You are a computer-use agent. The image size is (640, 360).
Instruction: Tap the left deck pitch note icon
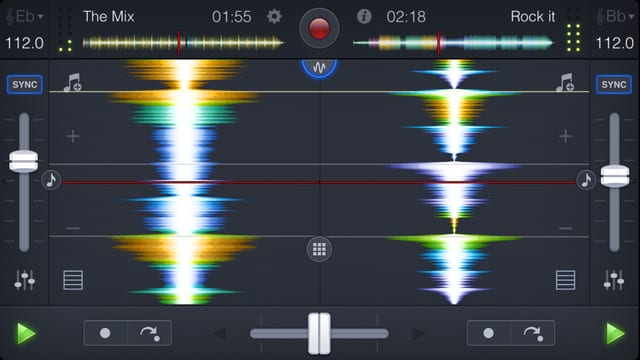click(51, 180)
